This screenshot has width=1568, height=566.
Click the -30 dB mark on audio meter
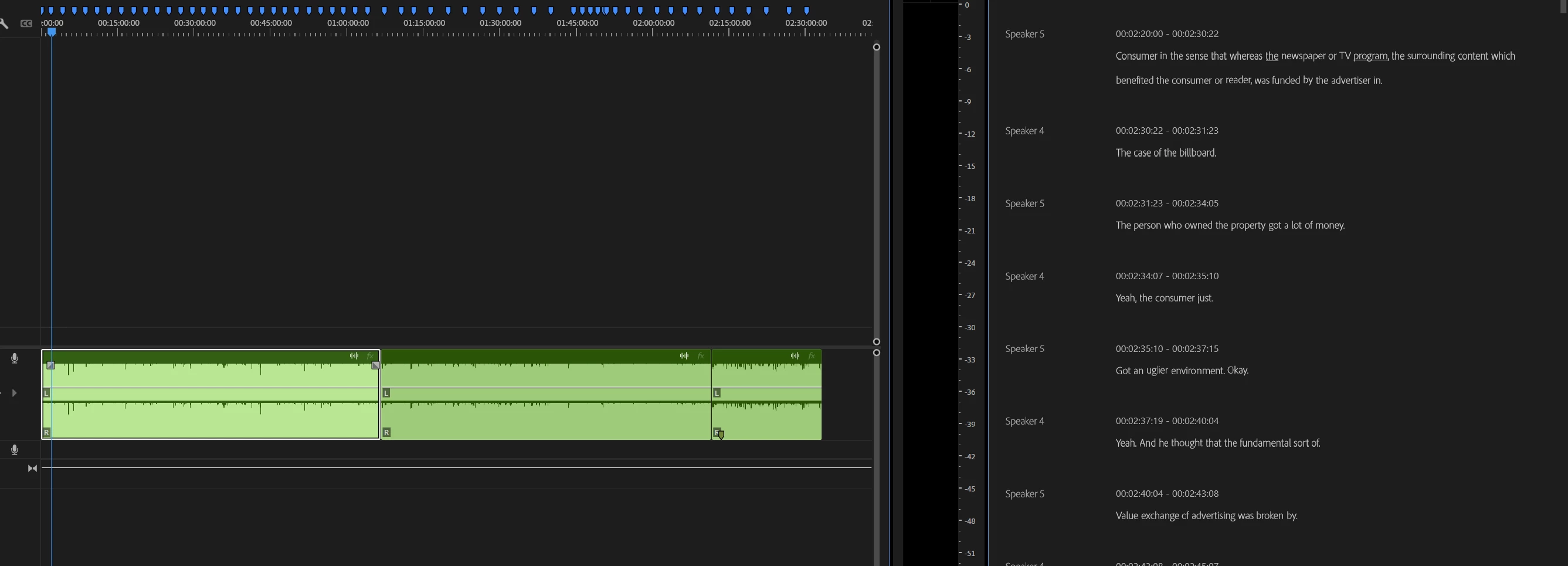point(970,327)
